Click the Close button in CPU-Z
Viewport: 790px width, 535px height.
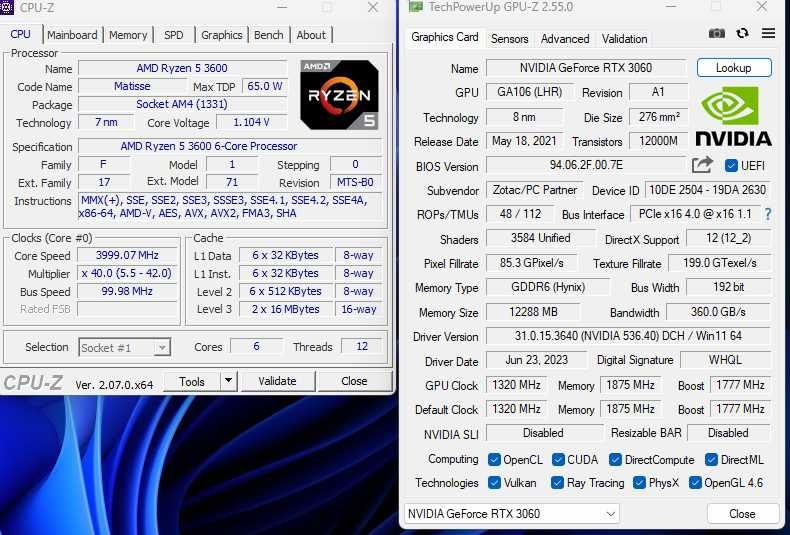[x=354, y=381]
